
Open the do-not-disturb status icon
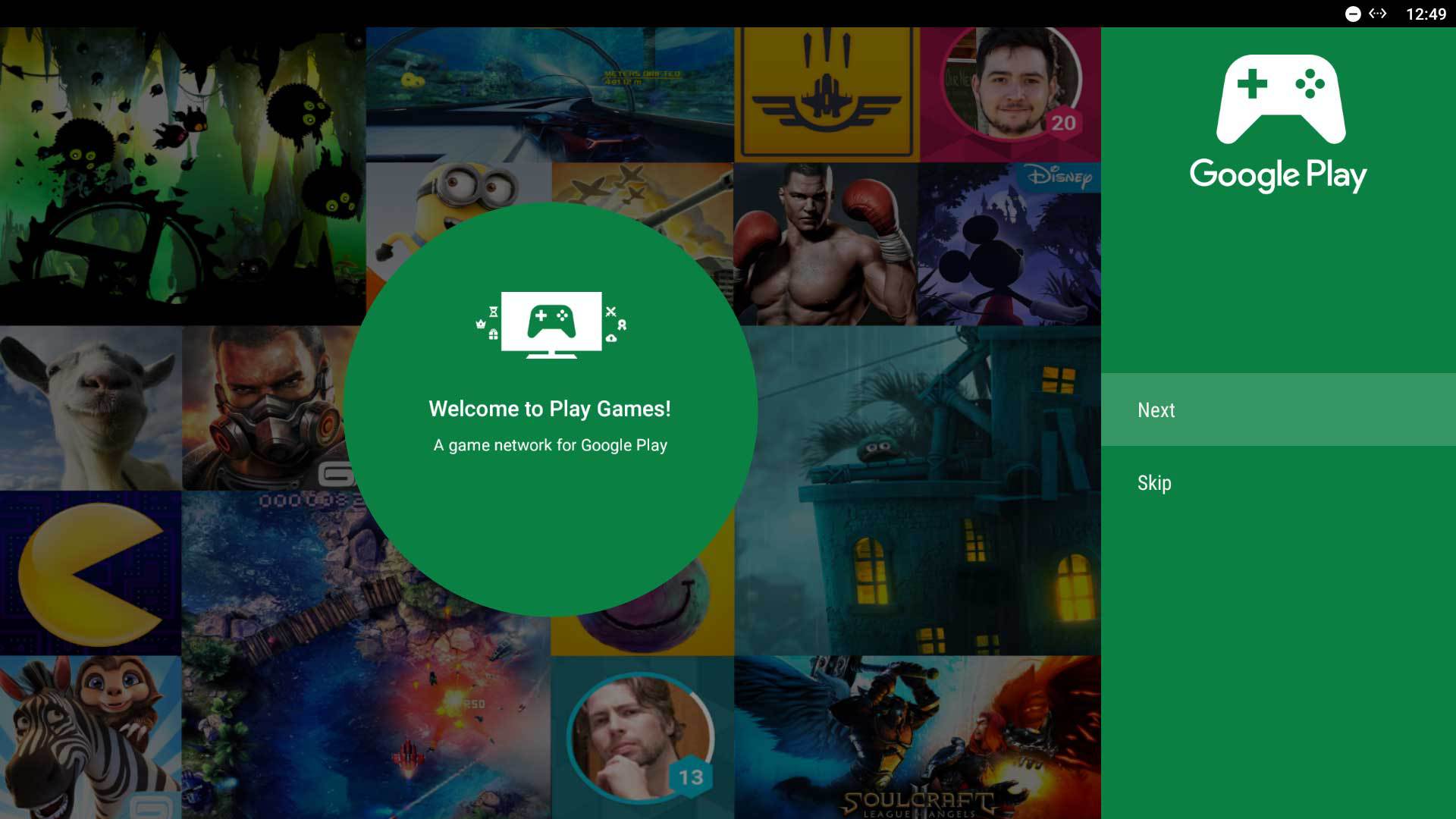coord(1353,14)
